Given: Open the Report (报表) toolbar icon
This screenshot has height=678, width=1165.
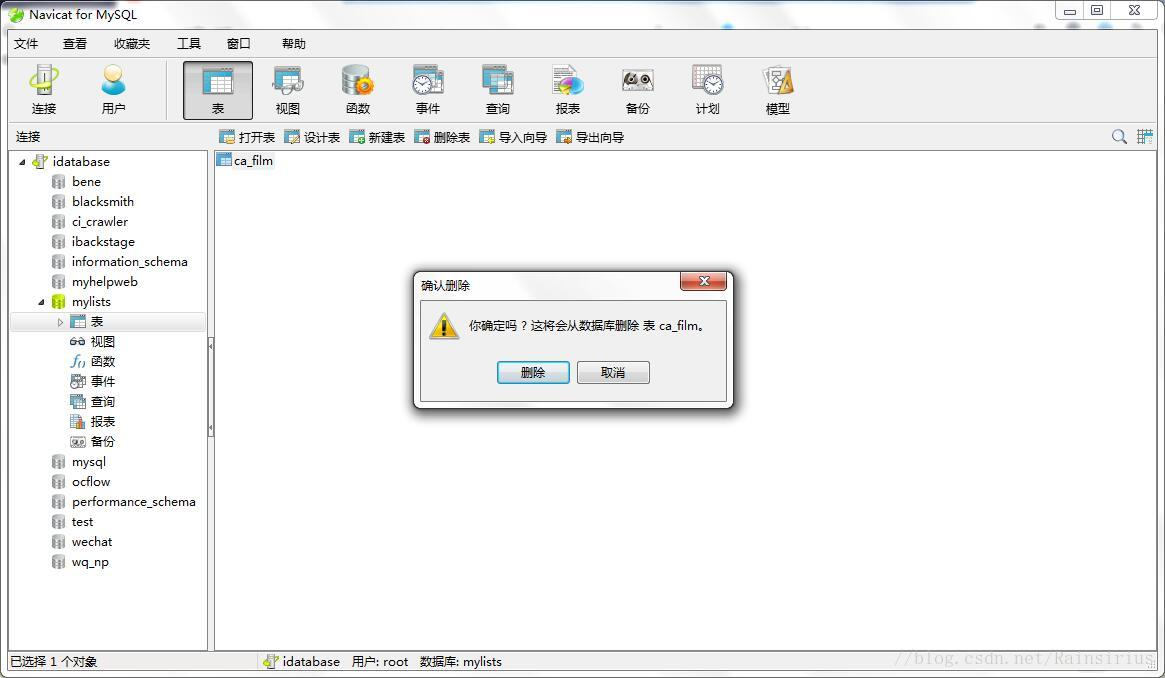Looking at the screenshot, I should click(x=568, y=90).
